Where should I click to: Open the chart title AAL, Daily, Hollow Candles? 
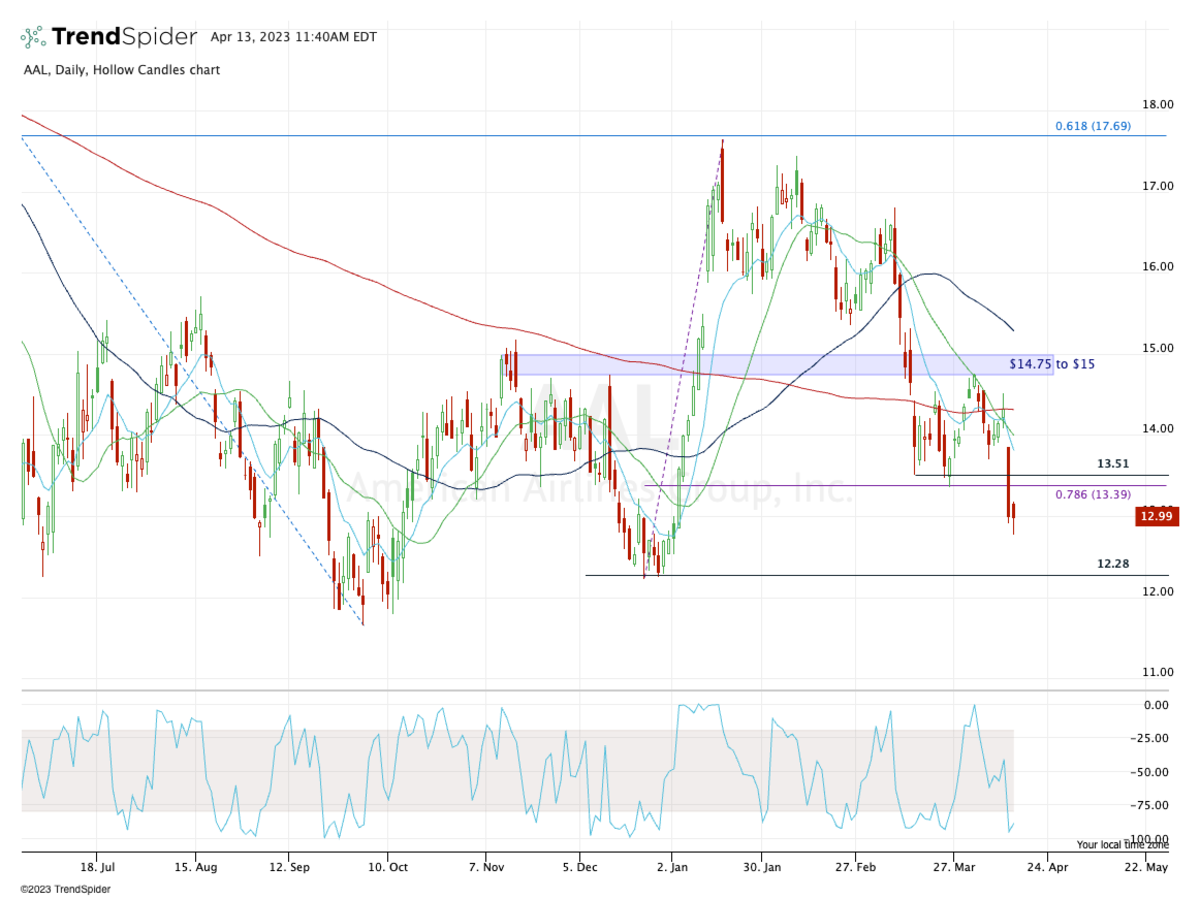click(120, 70)
